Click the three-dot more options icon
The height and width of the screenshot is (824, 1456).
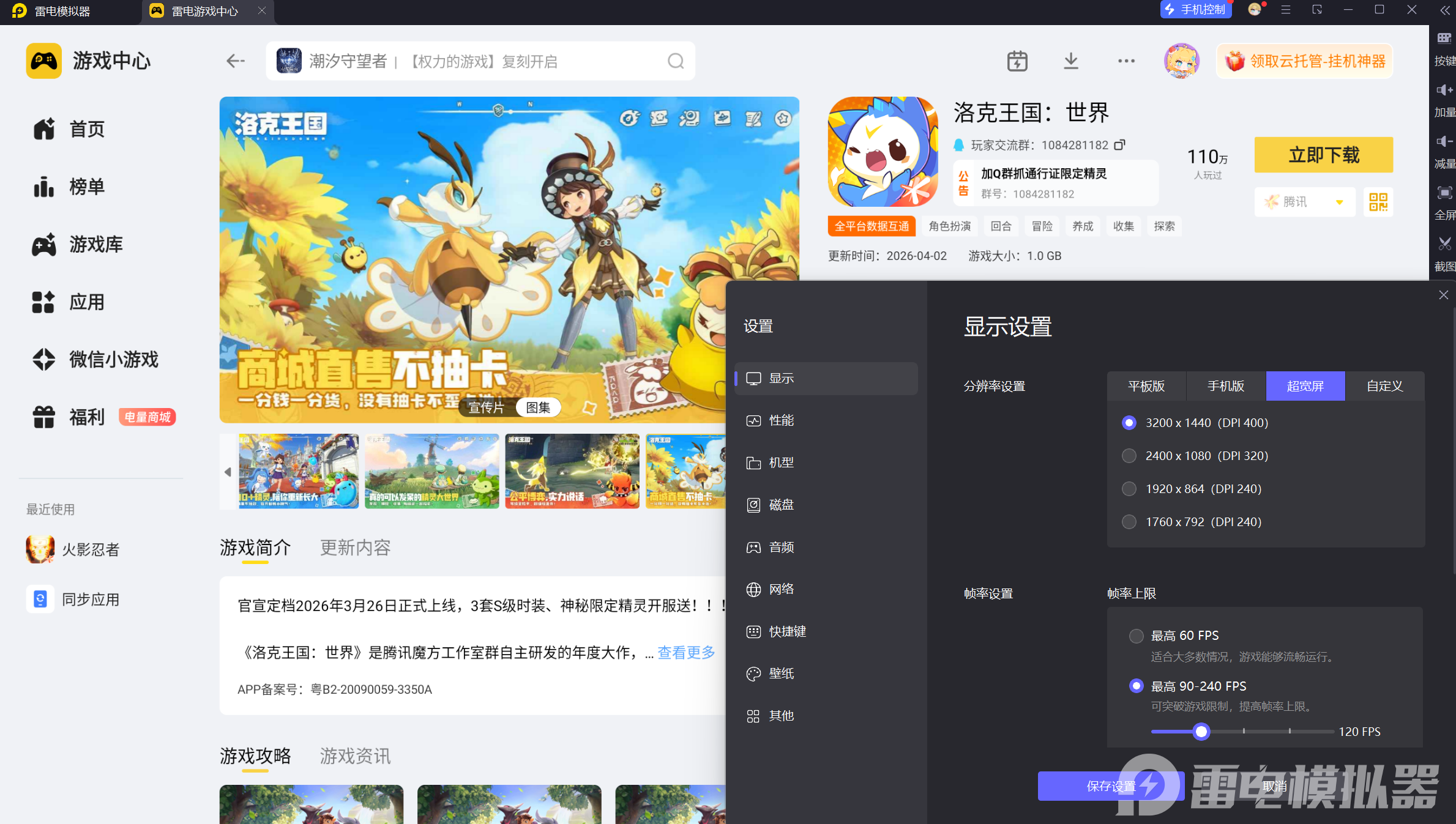coord(1126,61)
